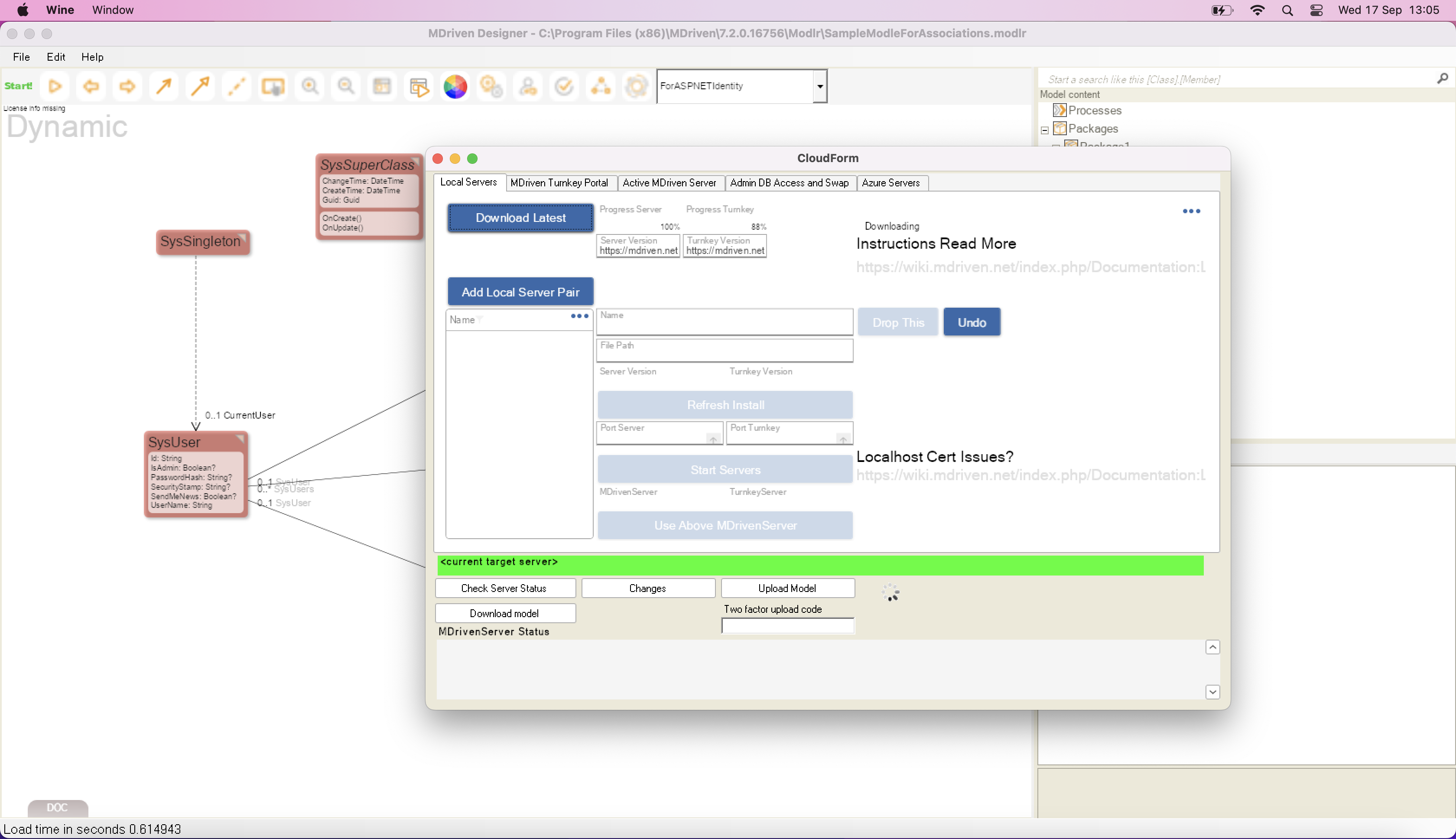Open three-dot menu in Name list header

(579, 316)
